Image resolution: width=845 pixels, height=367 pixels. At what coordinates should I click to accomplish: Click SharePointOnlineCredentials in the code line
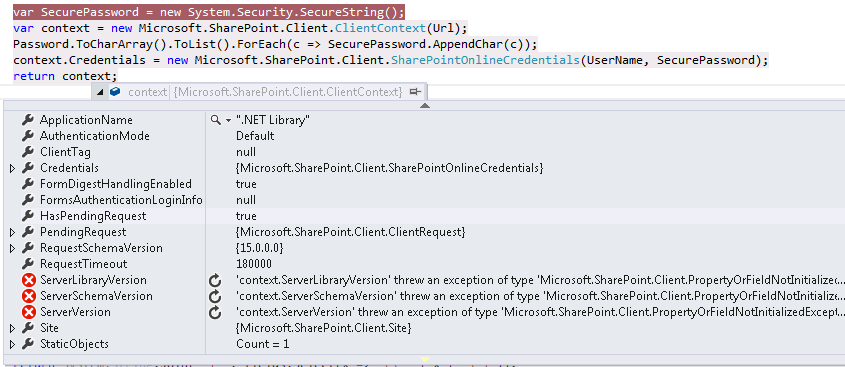coord(486,60)
